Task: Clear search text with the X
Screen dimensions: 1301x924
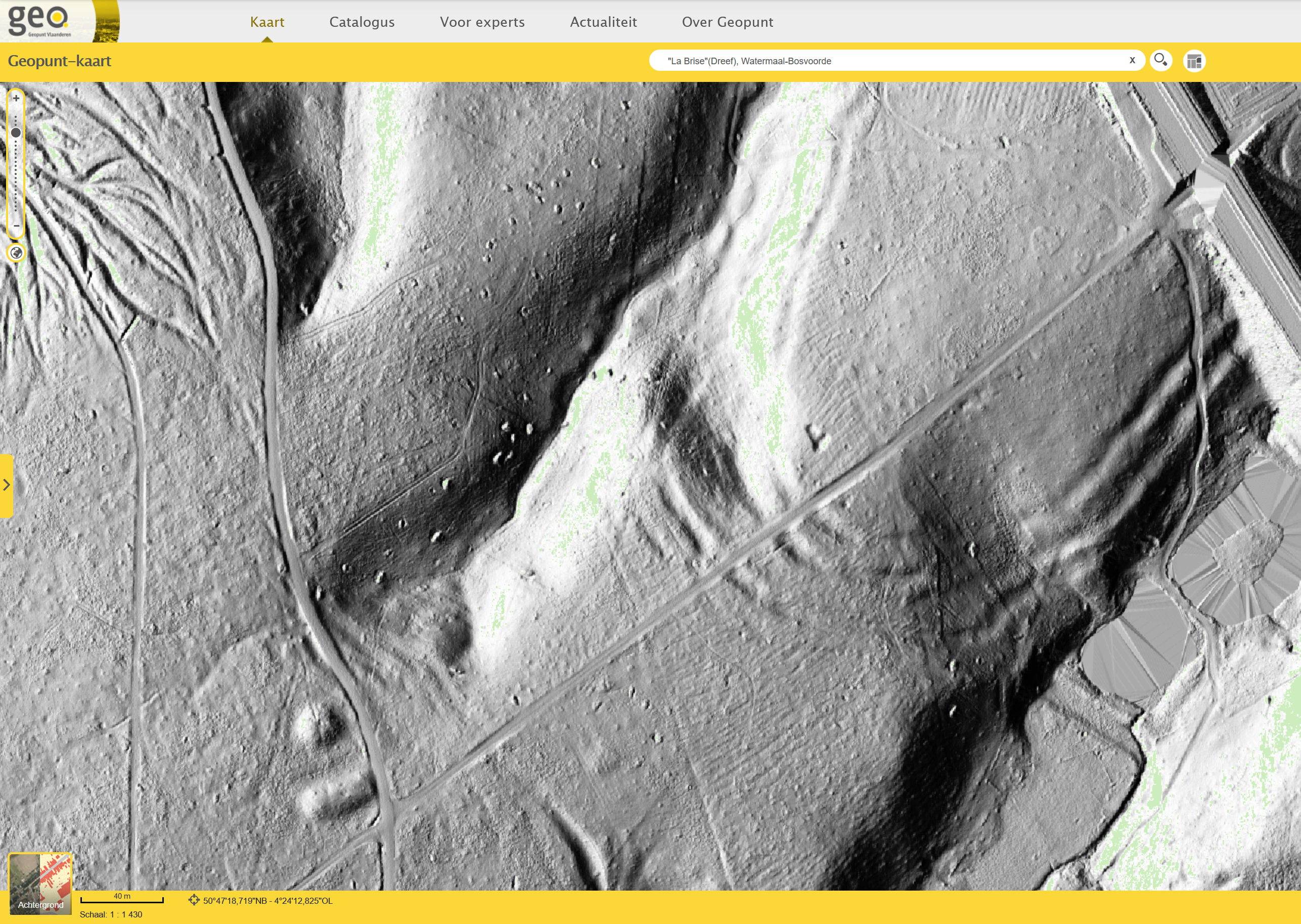Action: 1132,60
